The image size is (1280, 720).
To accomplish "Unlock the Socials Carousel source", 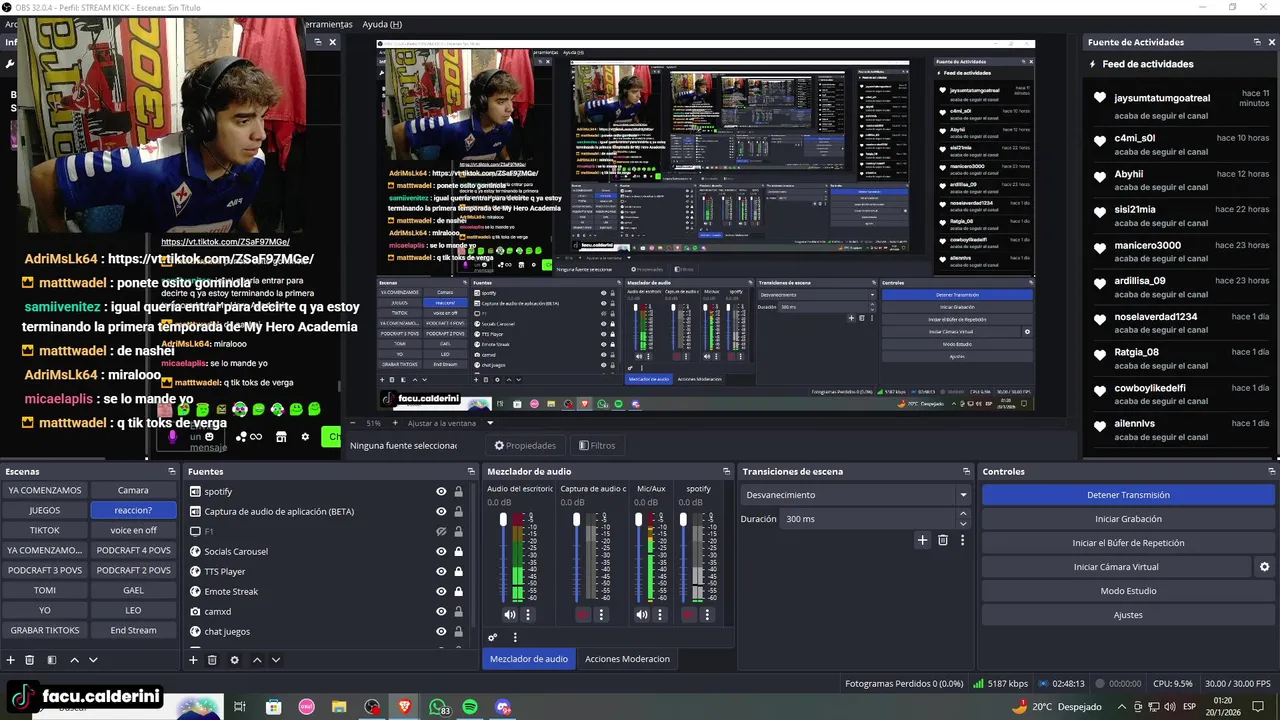I will point(458,551).
